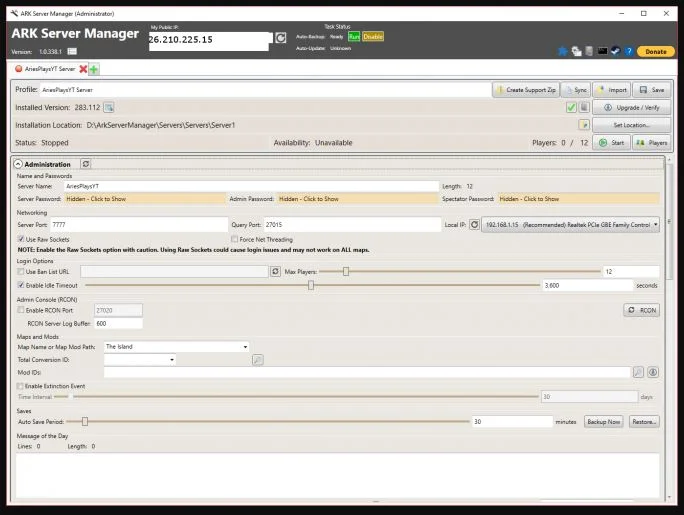This screenshot has width=684, height=515.
Task: Refresh the public IP address
Action: click(x=280, y=38)
